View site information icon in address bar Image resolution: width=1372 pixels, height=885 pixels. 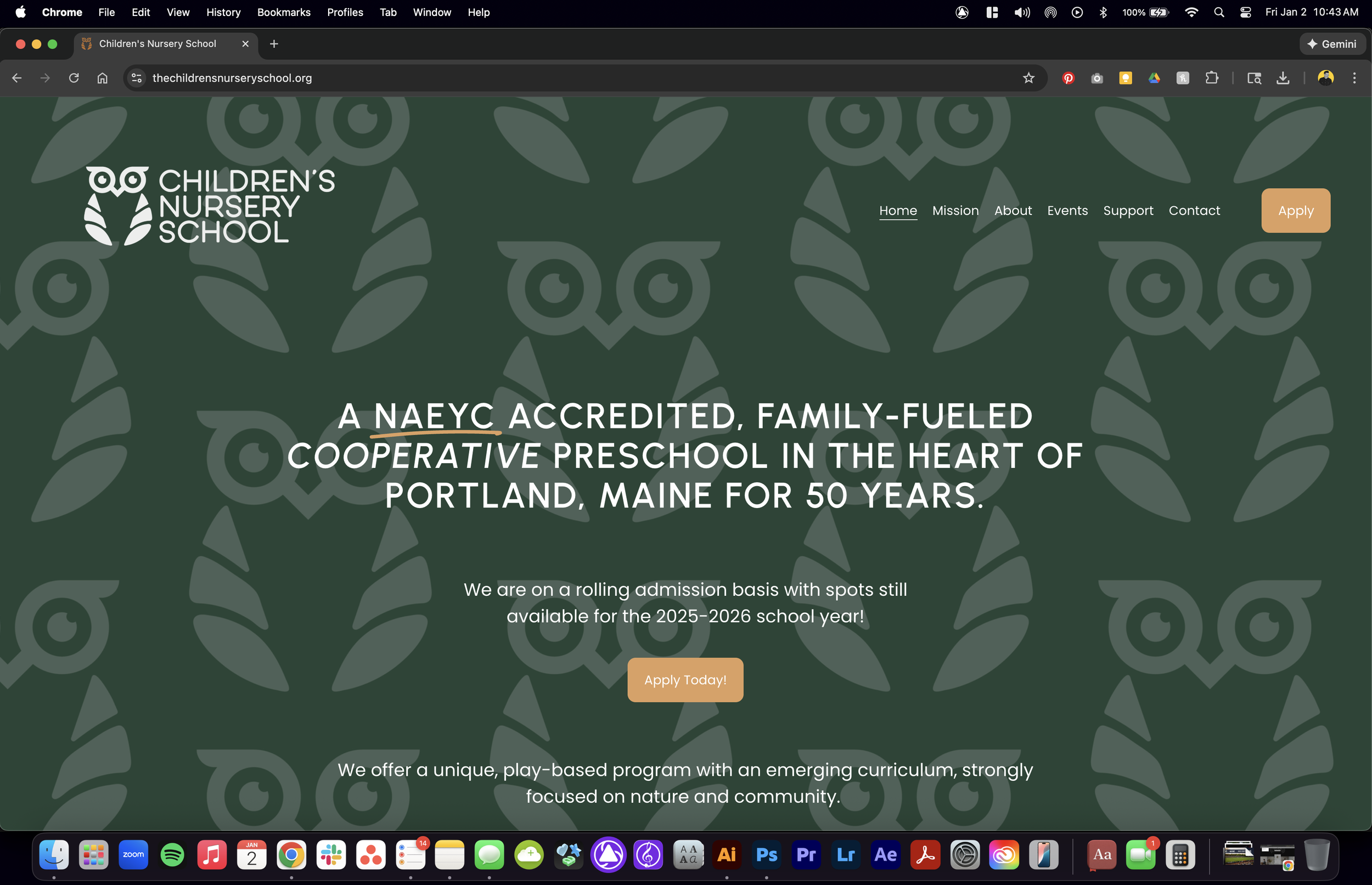[x=137, y=78]
